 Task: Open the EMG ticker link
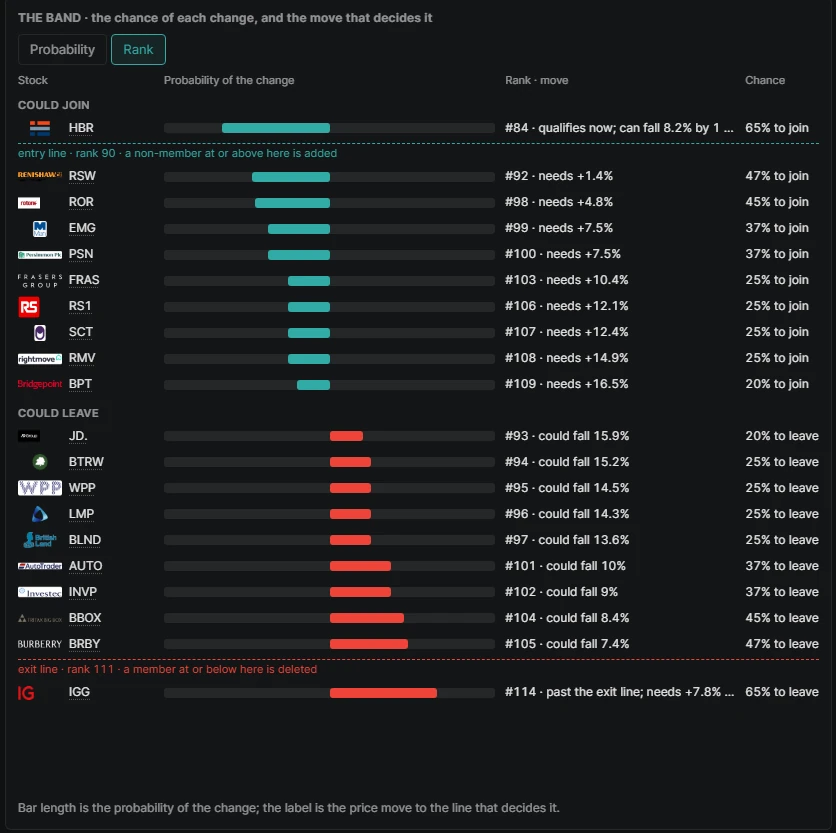point(82,228)
